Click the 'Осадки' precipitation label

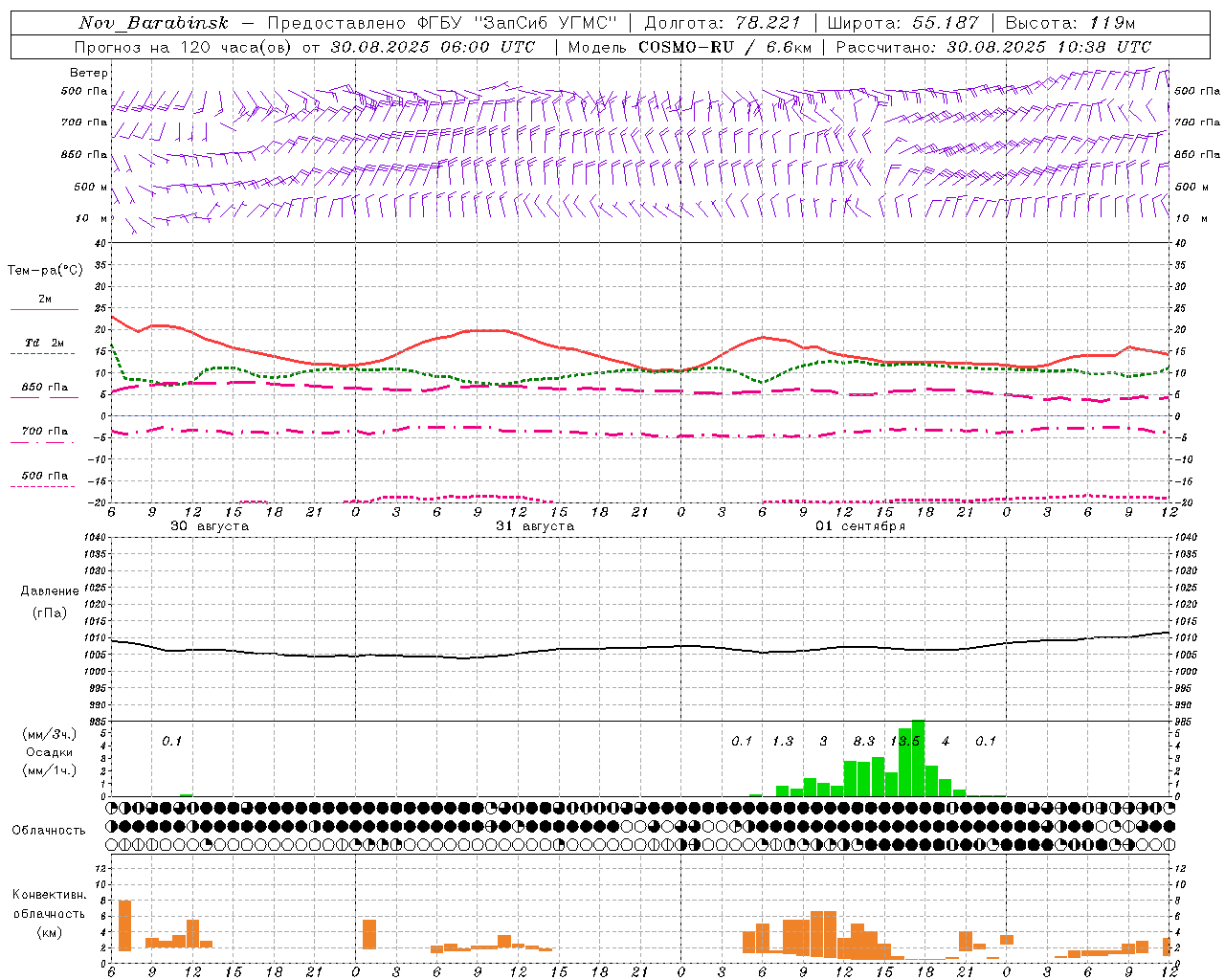tap(49, 752)
